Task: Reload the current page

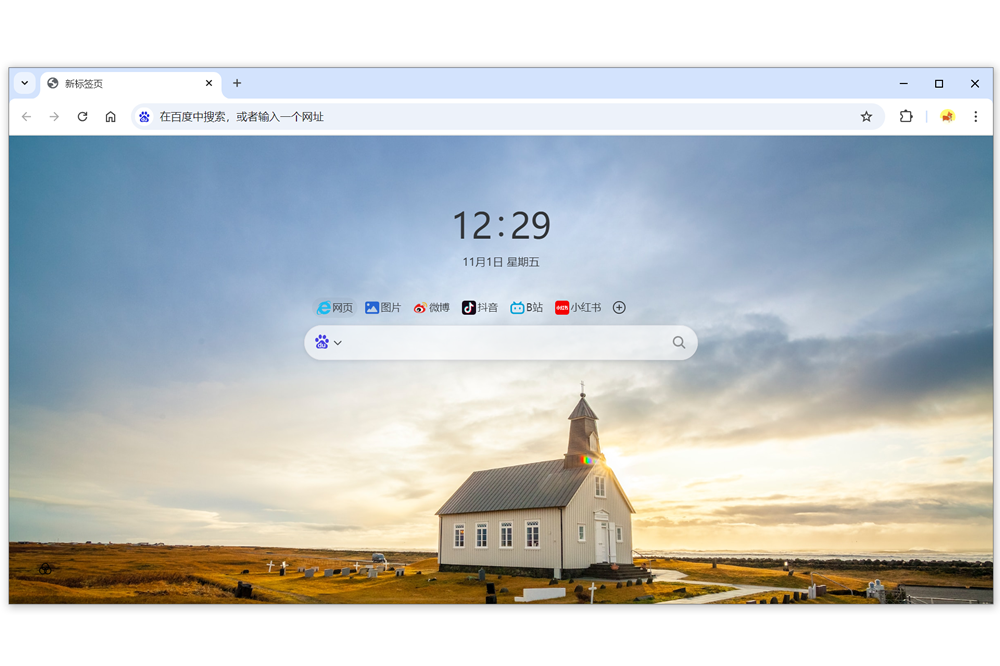Action: coord(82,117)
